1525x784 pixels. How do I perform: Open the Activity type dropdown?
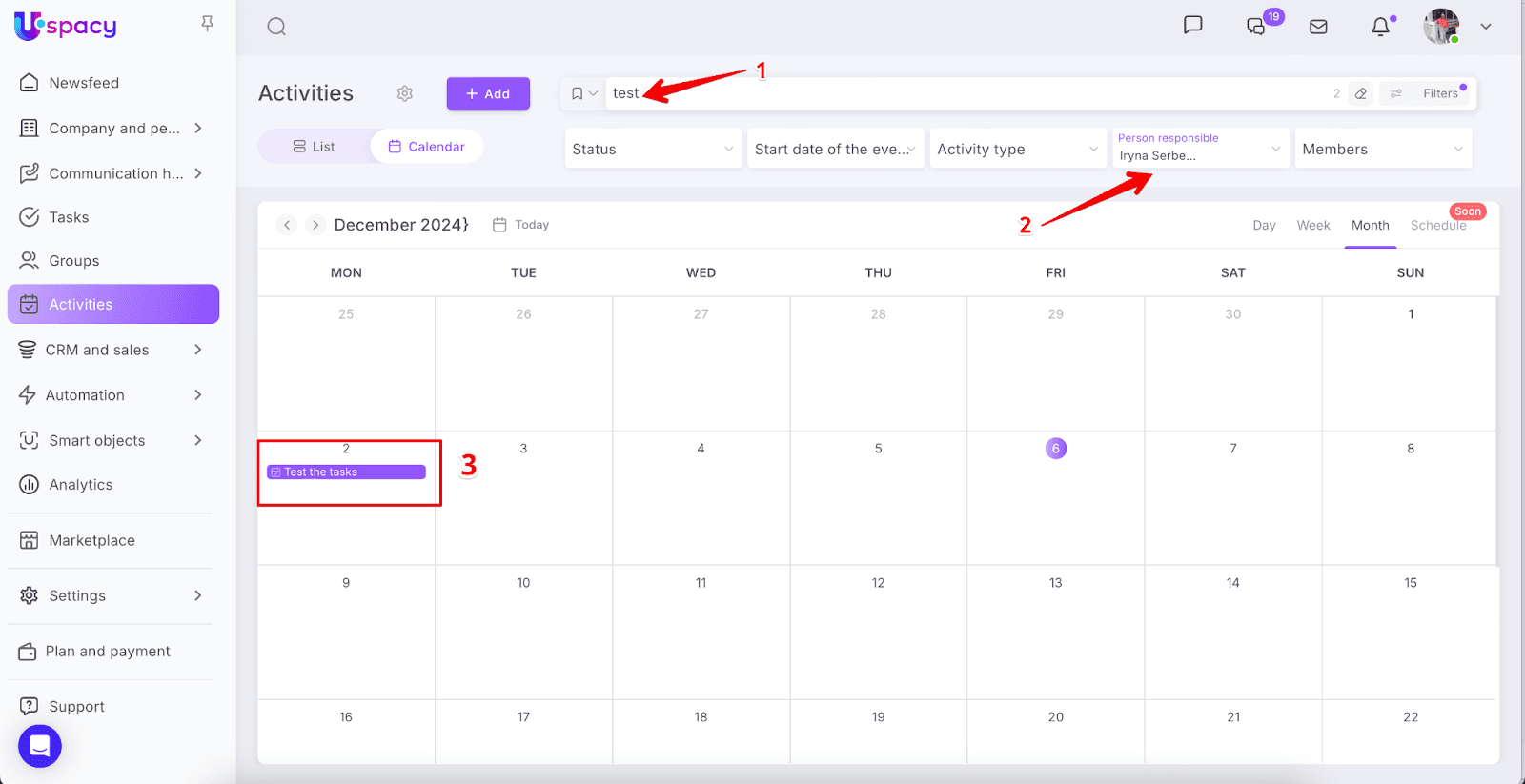point(1017,149)
